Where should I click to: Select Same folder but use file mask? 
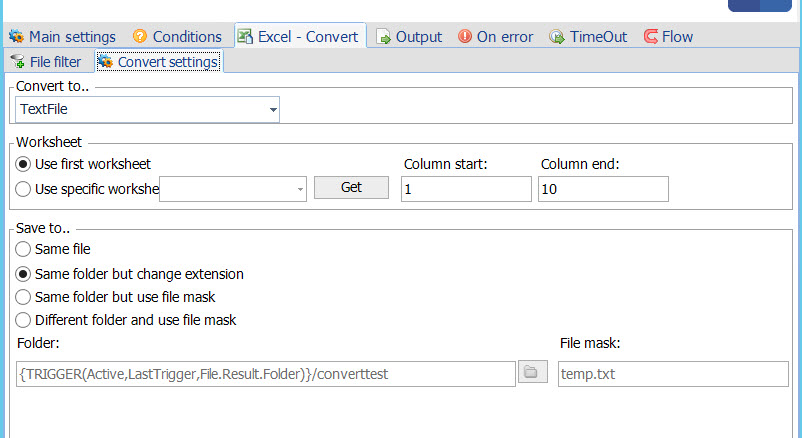click(23, 297)
